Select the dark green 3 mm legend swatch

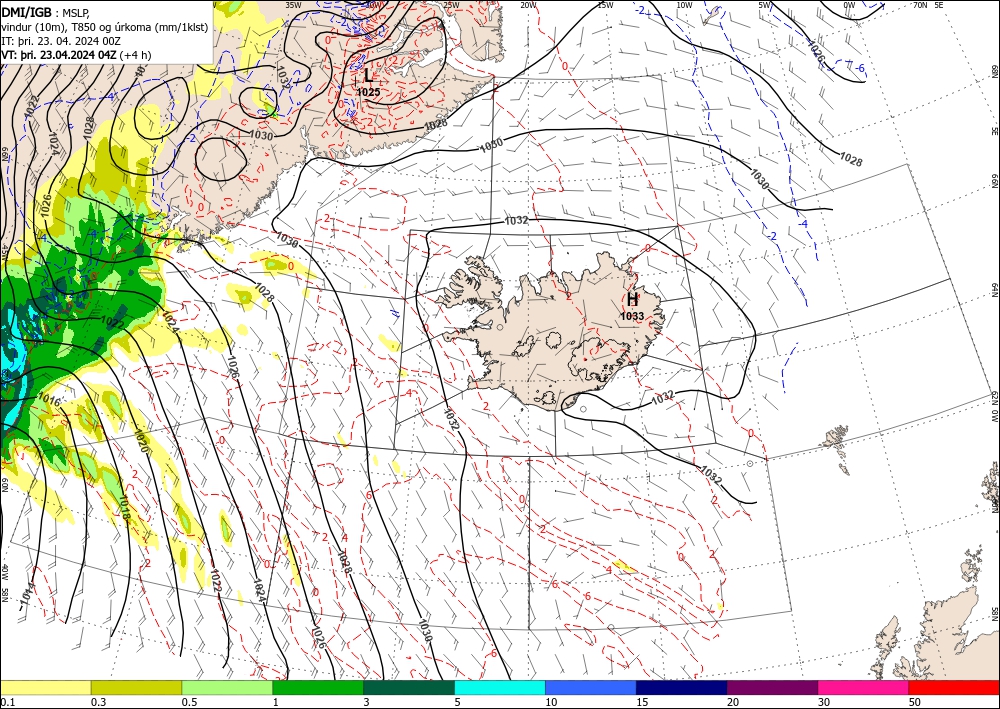pyautogui.click(x=409, y=687)
